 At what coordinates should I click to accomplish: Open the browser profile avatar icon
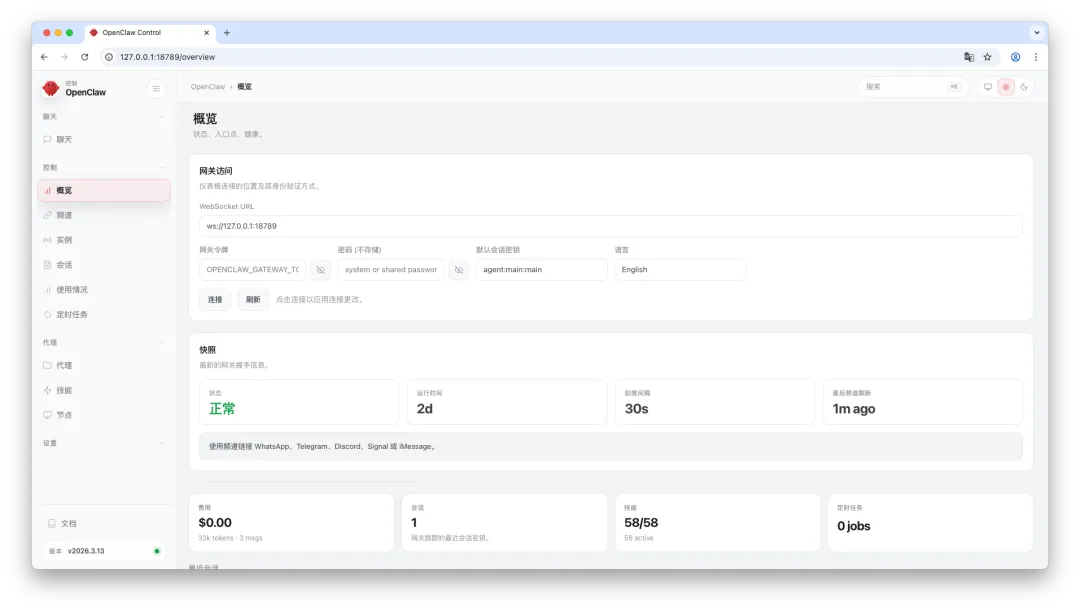pyautogui.click(x=1015, y=57)
